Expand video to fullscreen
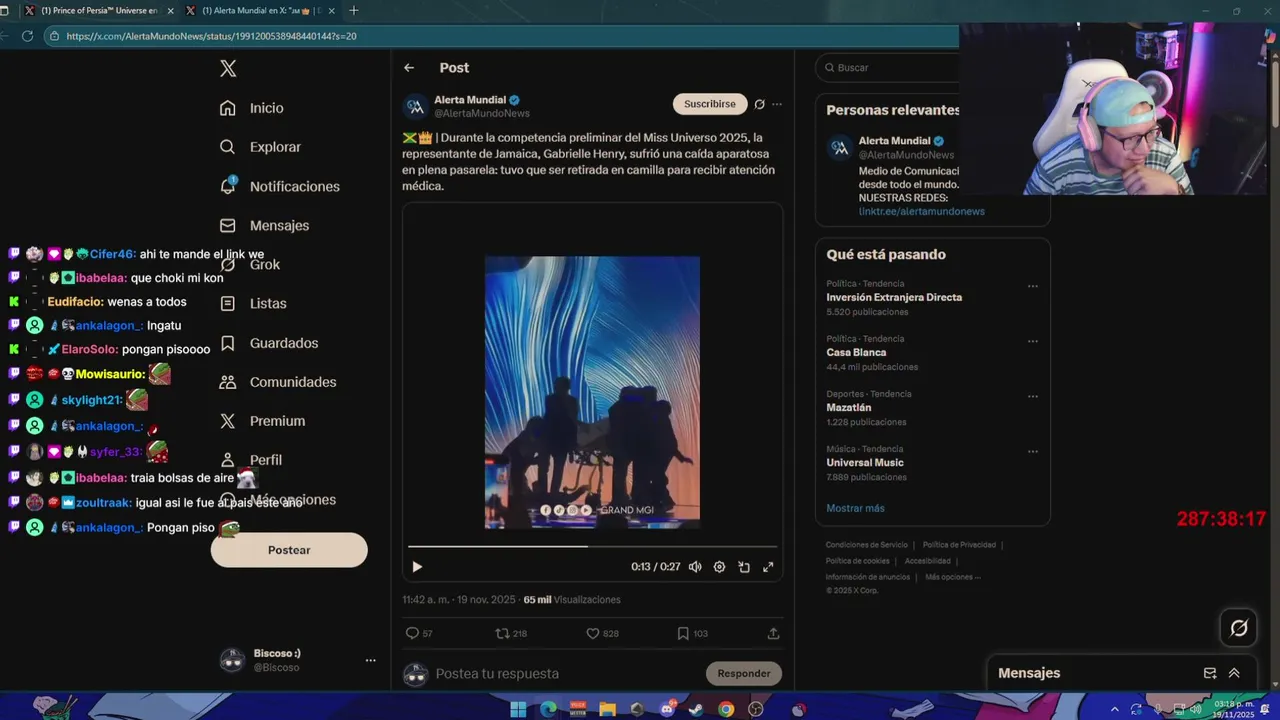 point(768,567)
